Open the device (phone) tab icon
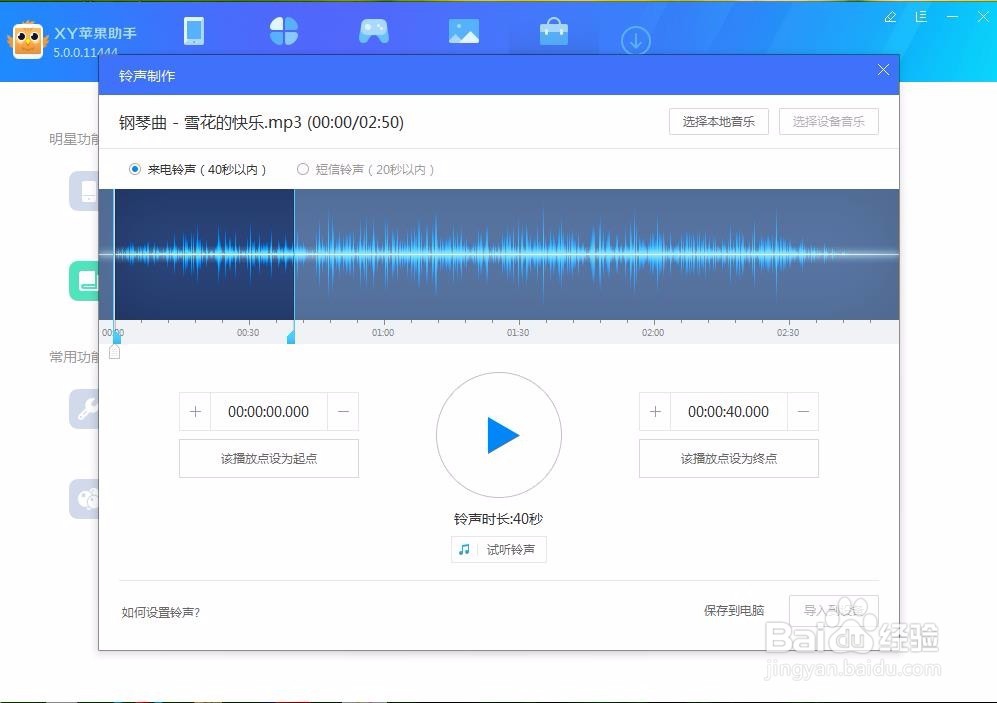This screenshot has width=997, height=703. point(194,31)
